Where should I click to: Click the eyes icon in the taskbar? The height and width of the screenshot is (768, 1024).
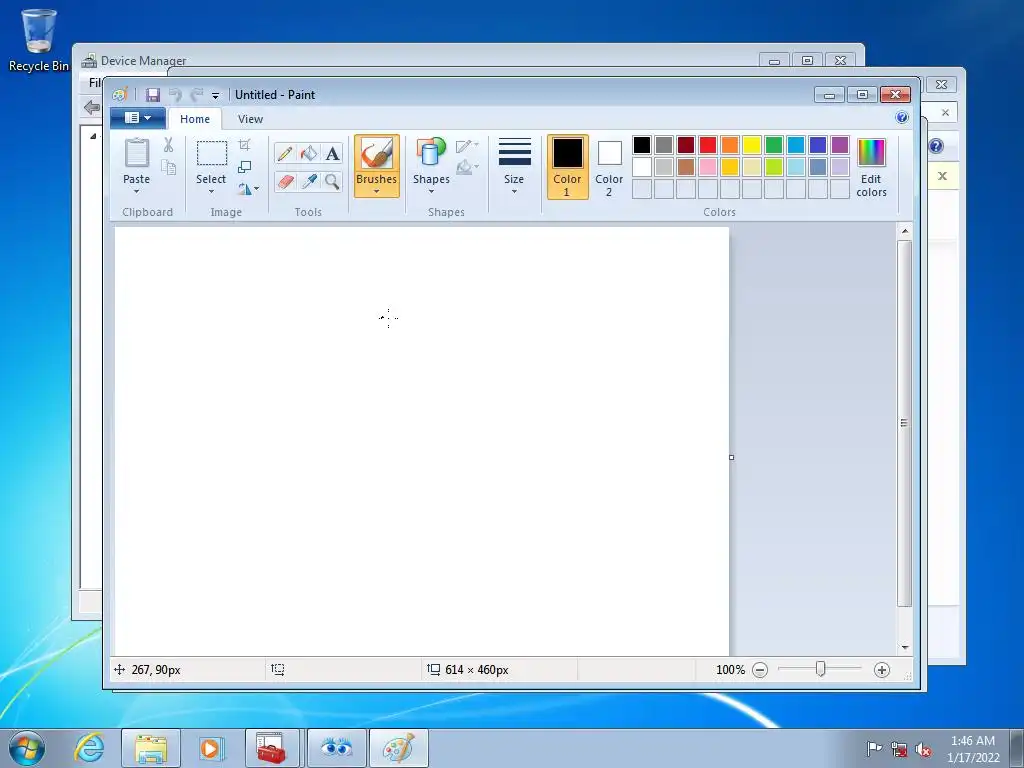tap(337, 748)
